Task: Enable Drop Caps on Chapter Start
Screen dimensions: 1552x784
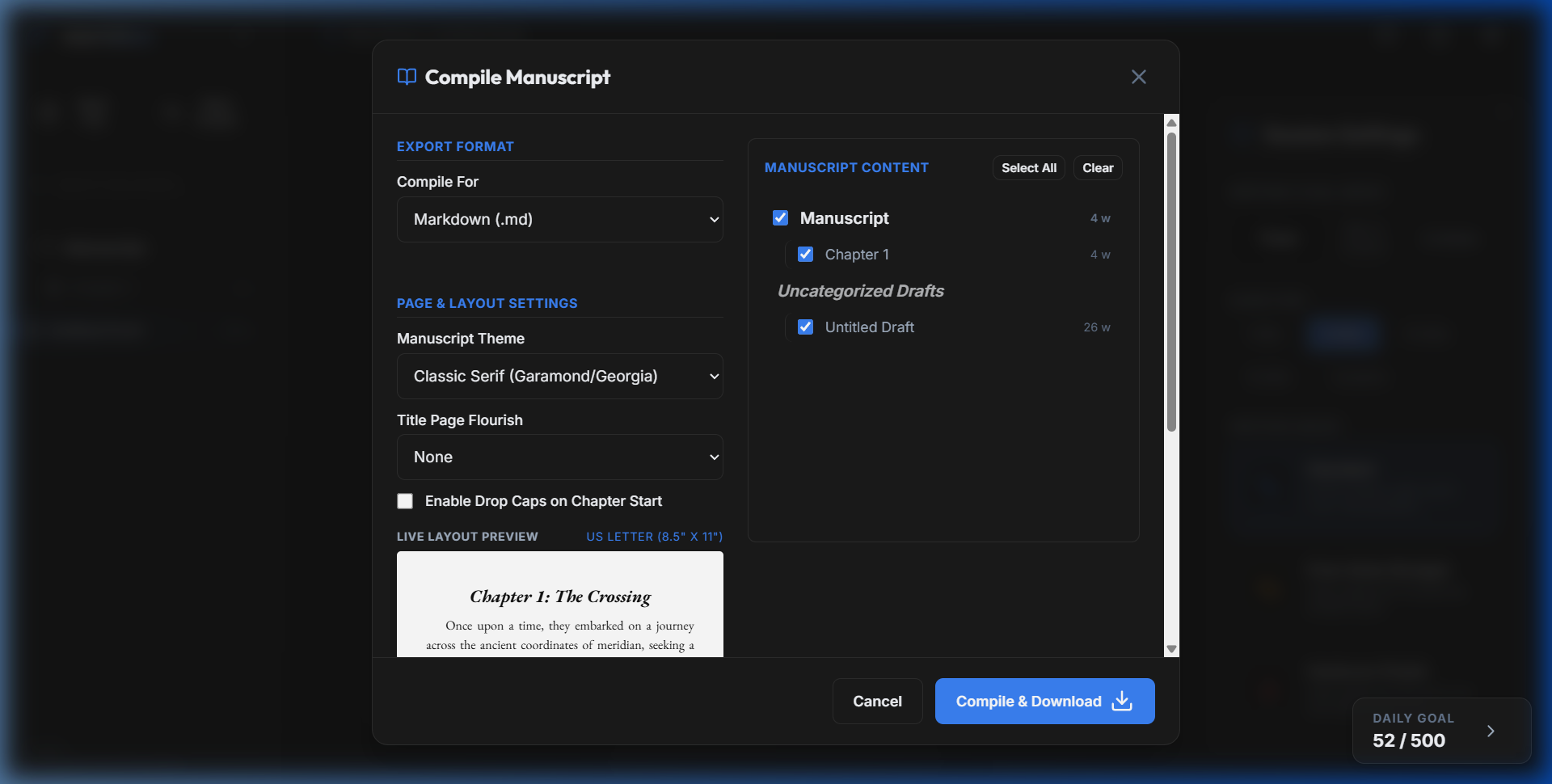Action: (405, 501)
